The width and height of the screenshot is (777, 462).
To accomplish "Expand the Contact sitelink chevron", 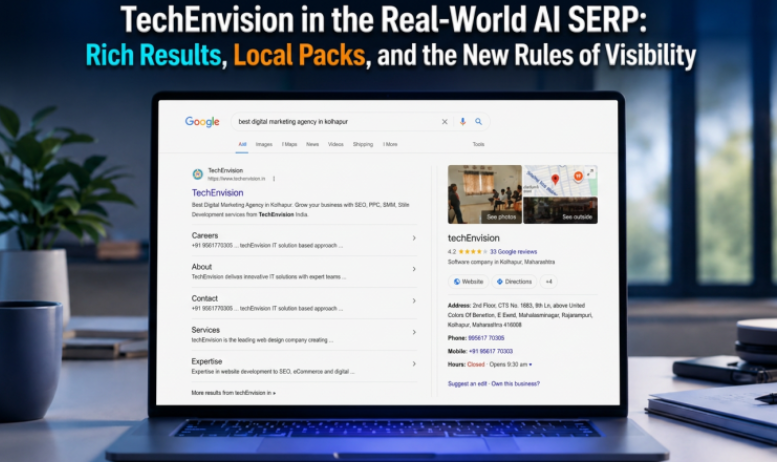I will pyautogui.click(x=414, y=301).
